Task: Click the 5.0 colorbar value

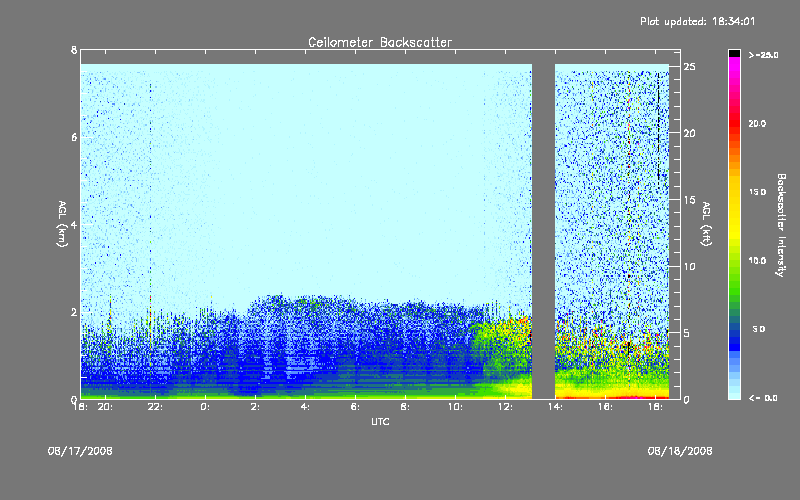Action: pos(759,329)
